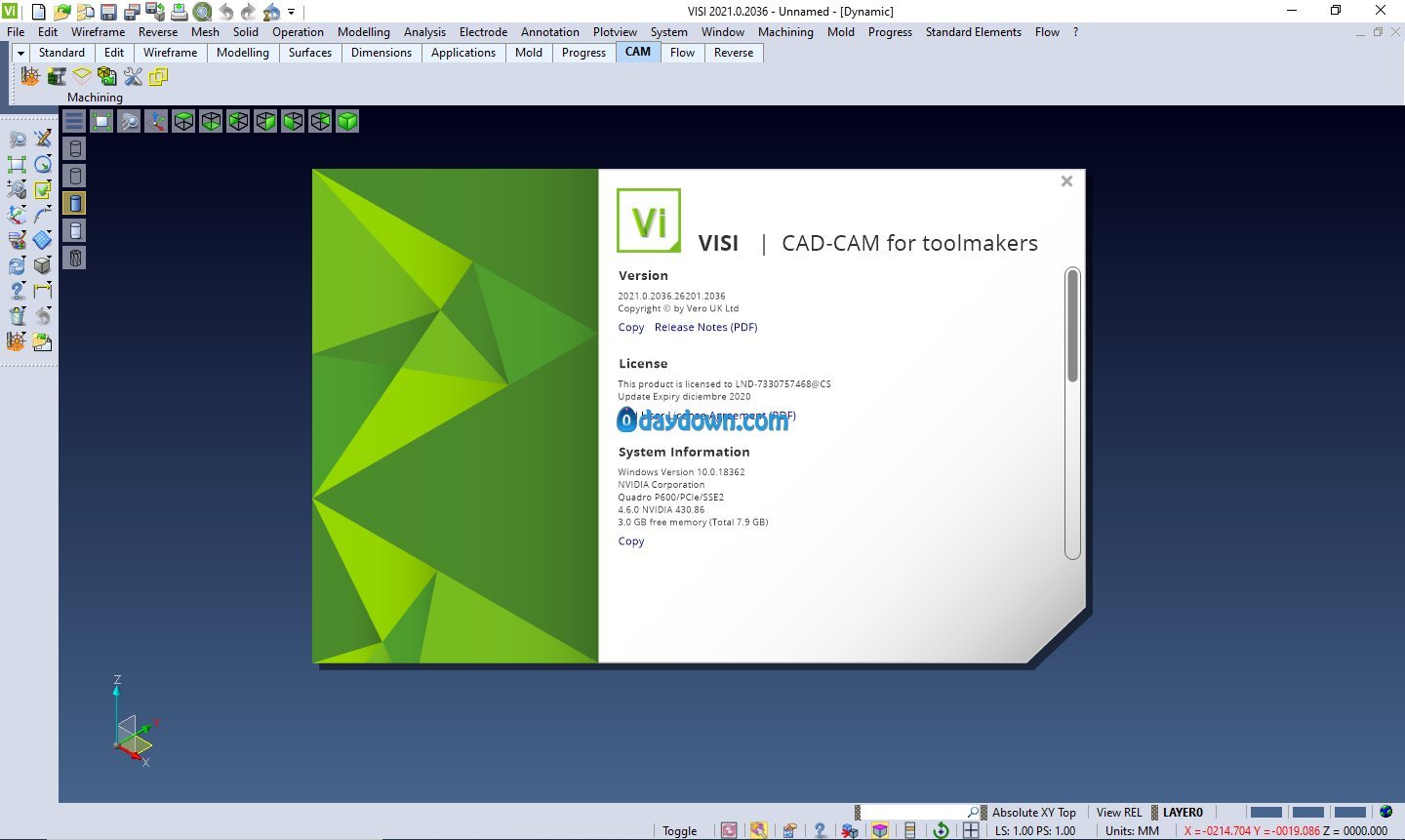Open the layers palette tool dropdown
Image resolution: width=1405 pixels, height=840 pixels.
click(x=17, y=240)
